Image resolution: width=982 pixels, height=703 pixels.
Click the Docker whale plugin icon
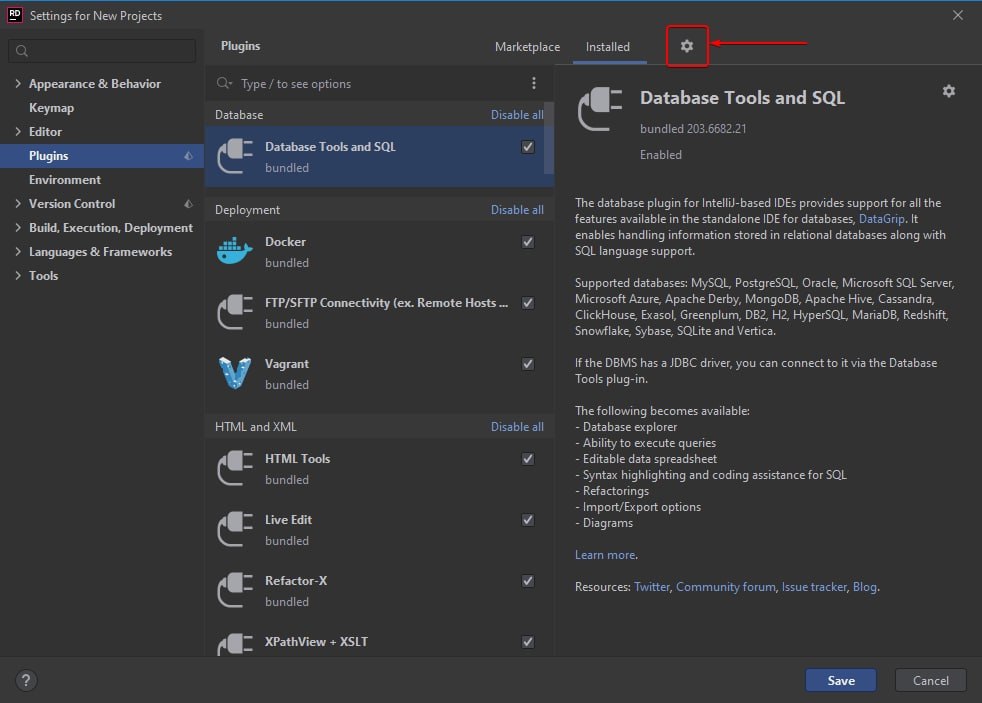(x=234, y=250)
